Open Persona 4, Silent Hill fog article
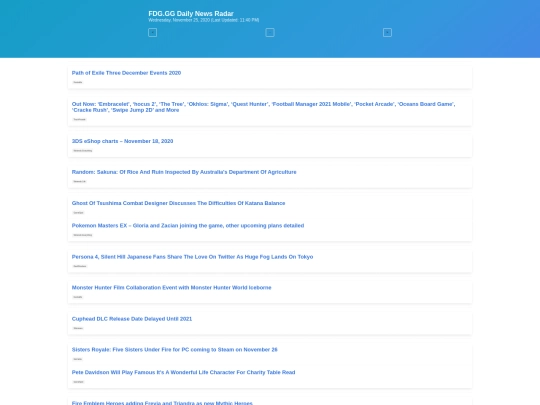The height and width of the screenshot is (405, 540). [x=192, y=257]
